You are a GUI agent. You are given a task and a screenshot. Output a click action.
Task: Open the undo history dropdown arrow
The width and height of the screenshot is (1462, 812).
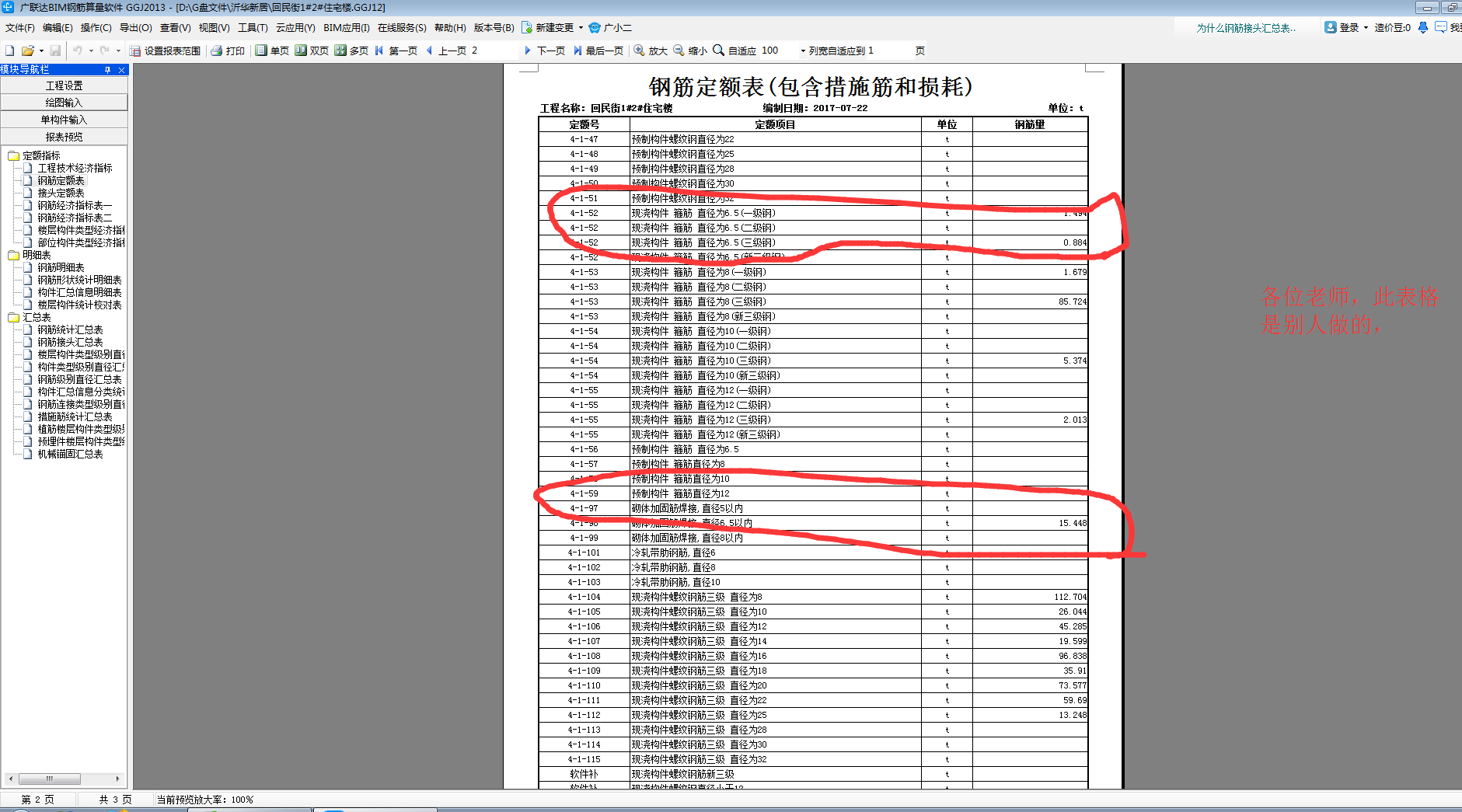click(x=91, y=51)
